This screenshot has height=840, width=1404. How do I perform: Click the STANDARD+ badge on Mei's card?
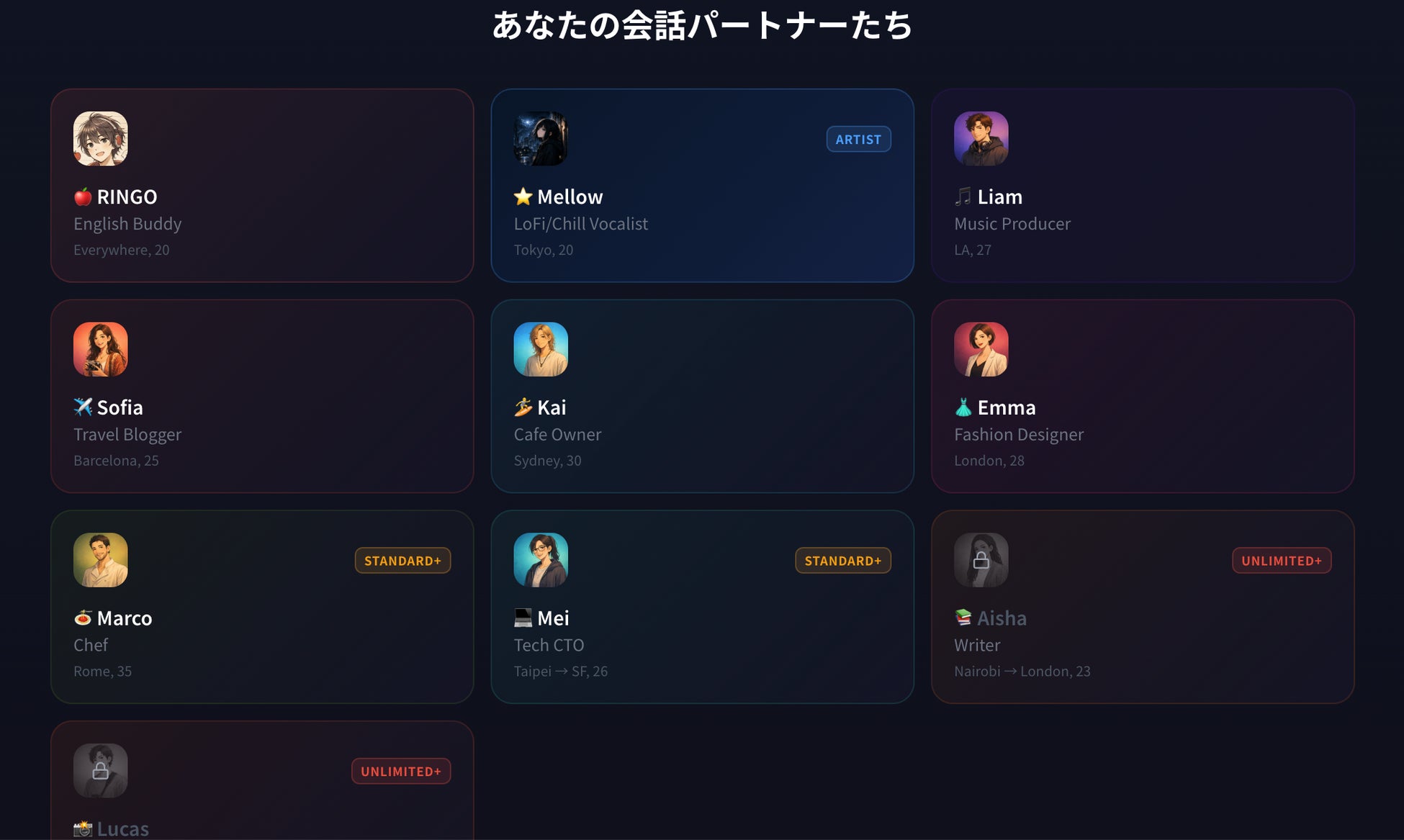pos(843,561)
